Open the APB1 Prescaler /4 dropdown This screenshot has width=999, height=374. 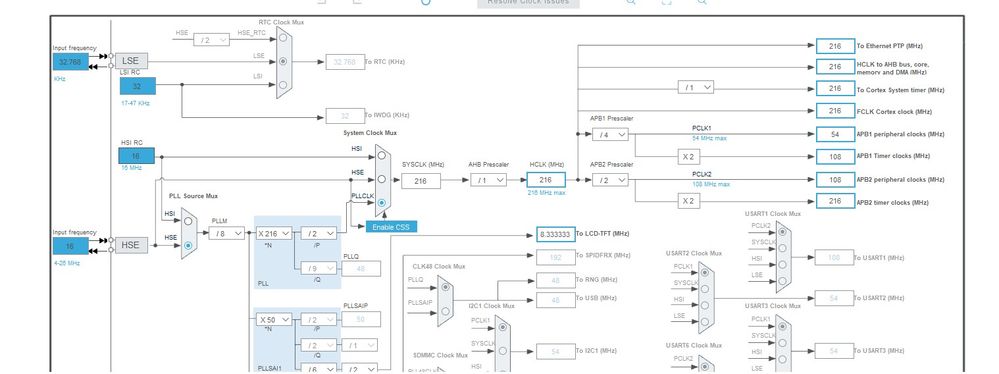(x=610, y=134)
